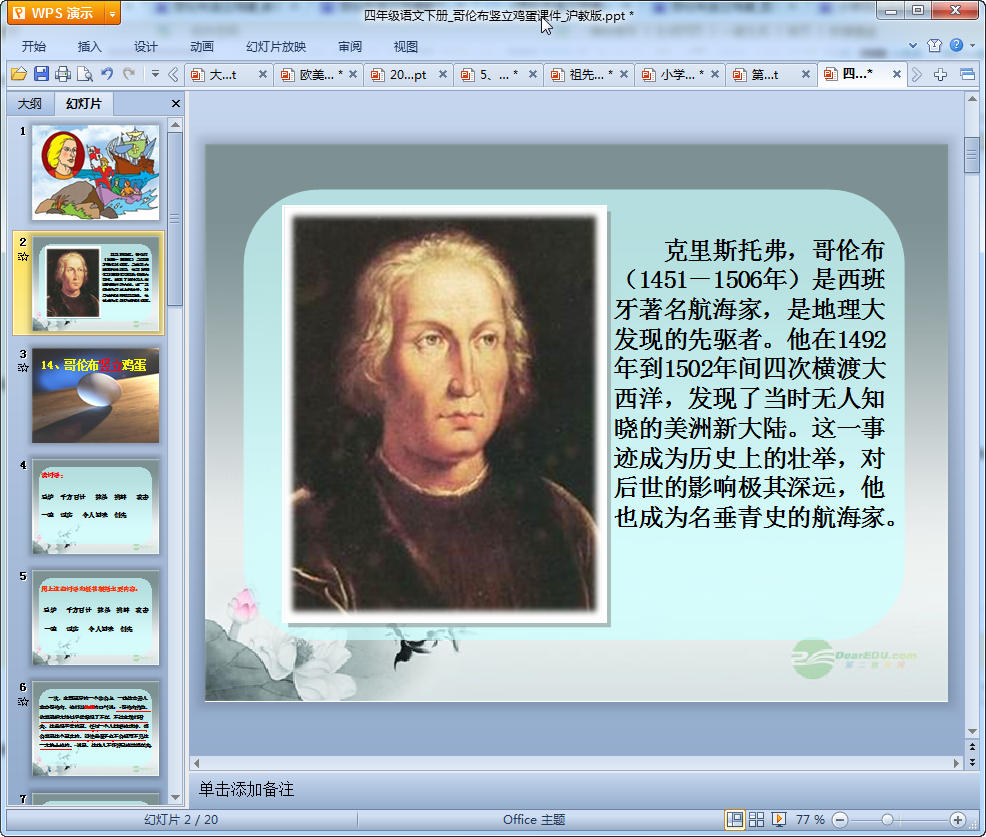Close the 20...pt document tab
This screenshot has width=986, height=837.
click(443, 74)
